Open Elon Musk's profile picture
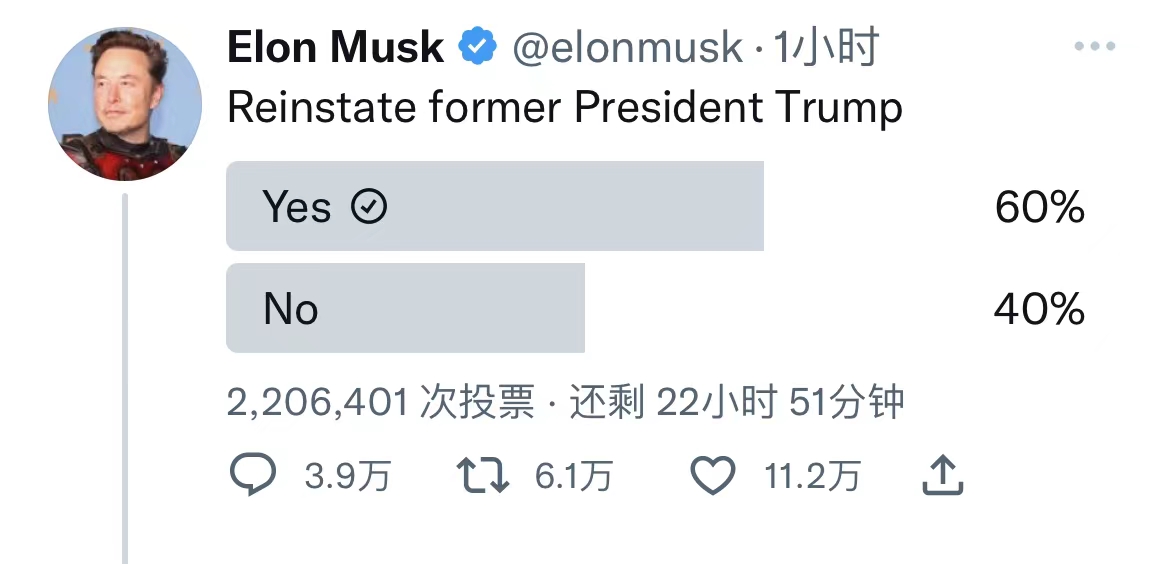1170x564 pixels. point(124,104)
